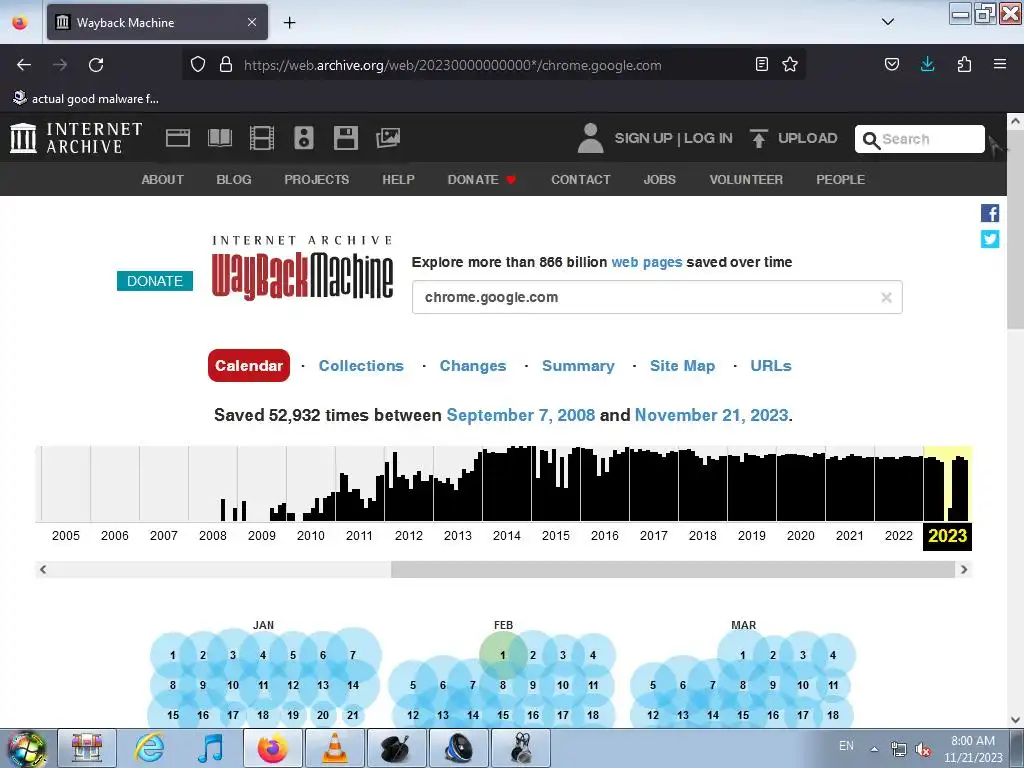Select year 2014 on timeline
The width and height of the screenshot is (1024, 768).
[507, 536]
